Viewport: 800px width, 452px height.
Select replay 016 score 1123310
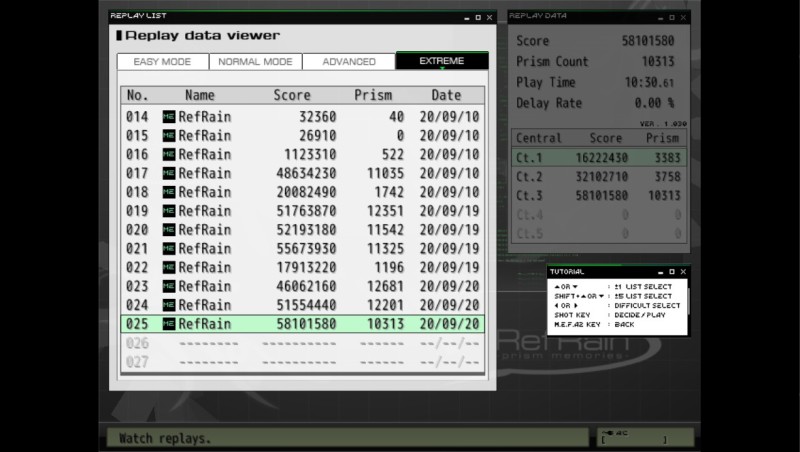point(303,155)
